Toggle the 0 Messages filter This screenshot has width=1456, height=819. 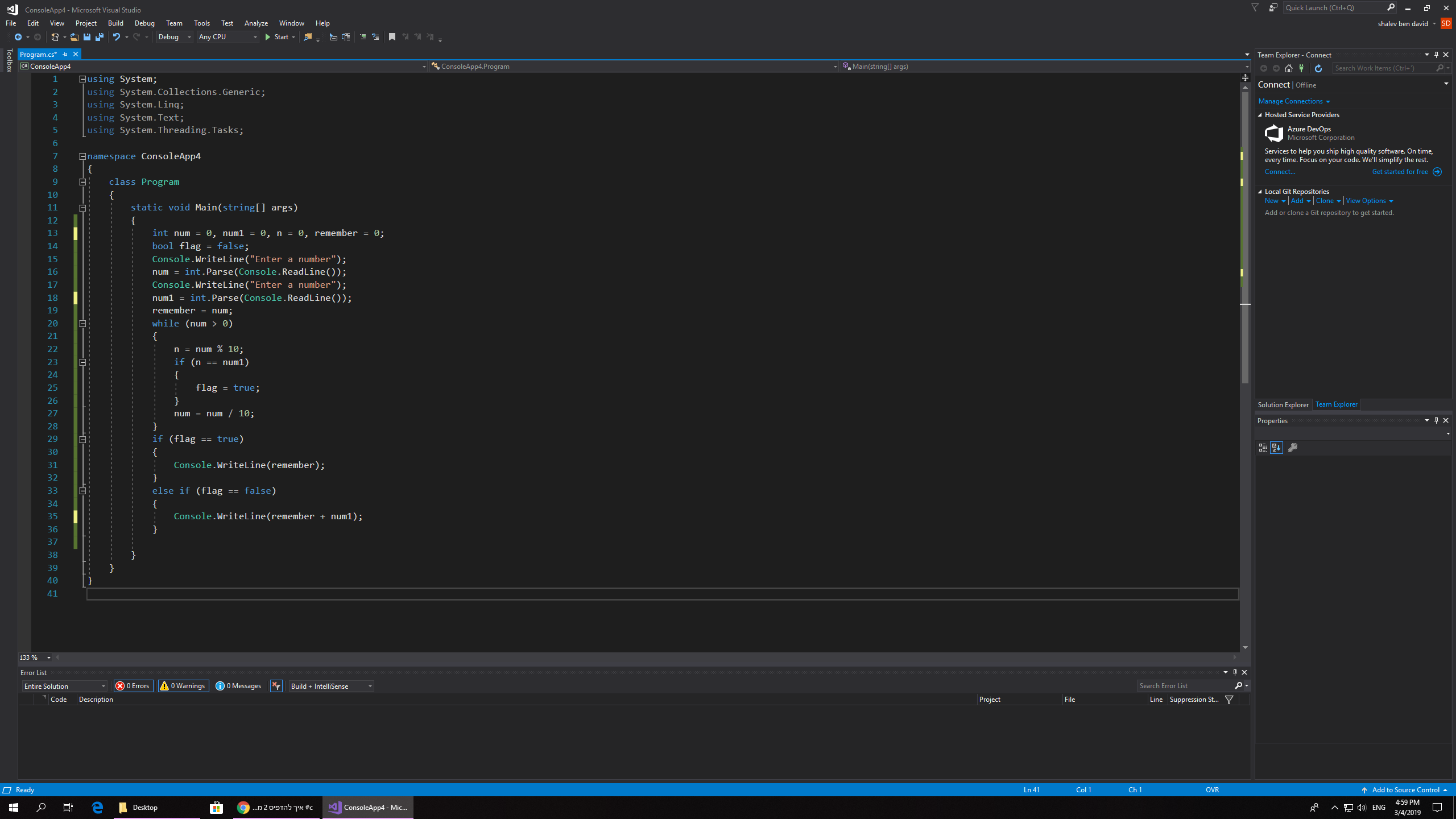(238, 686)
